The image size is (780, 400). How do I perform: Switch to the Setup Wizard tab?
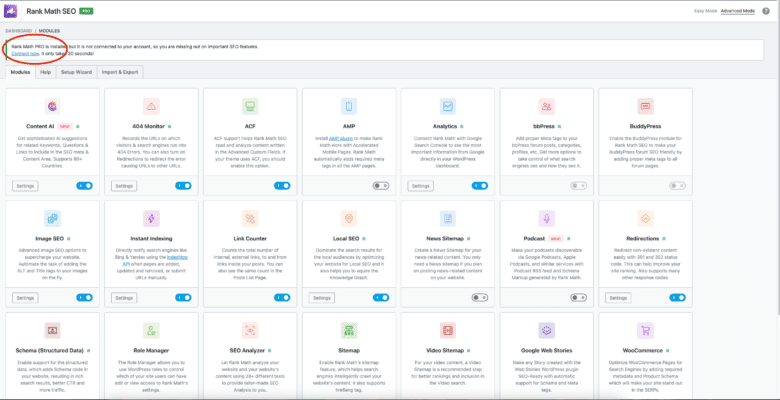point(77,73)
